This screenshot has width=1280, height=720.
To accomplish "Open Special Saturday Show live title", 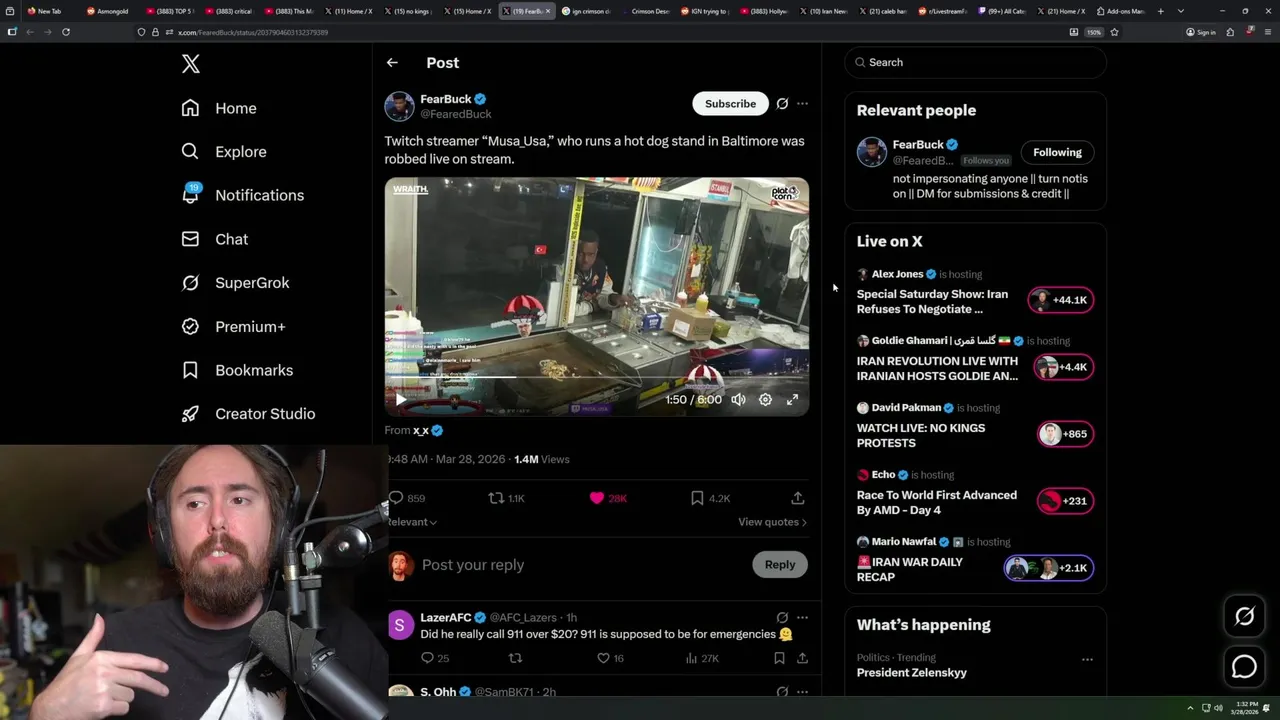I will point(932,302).
